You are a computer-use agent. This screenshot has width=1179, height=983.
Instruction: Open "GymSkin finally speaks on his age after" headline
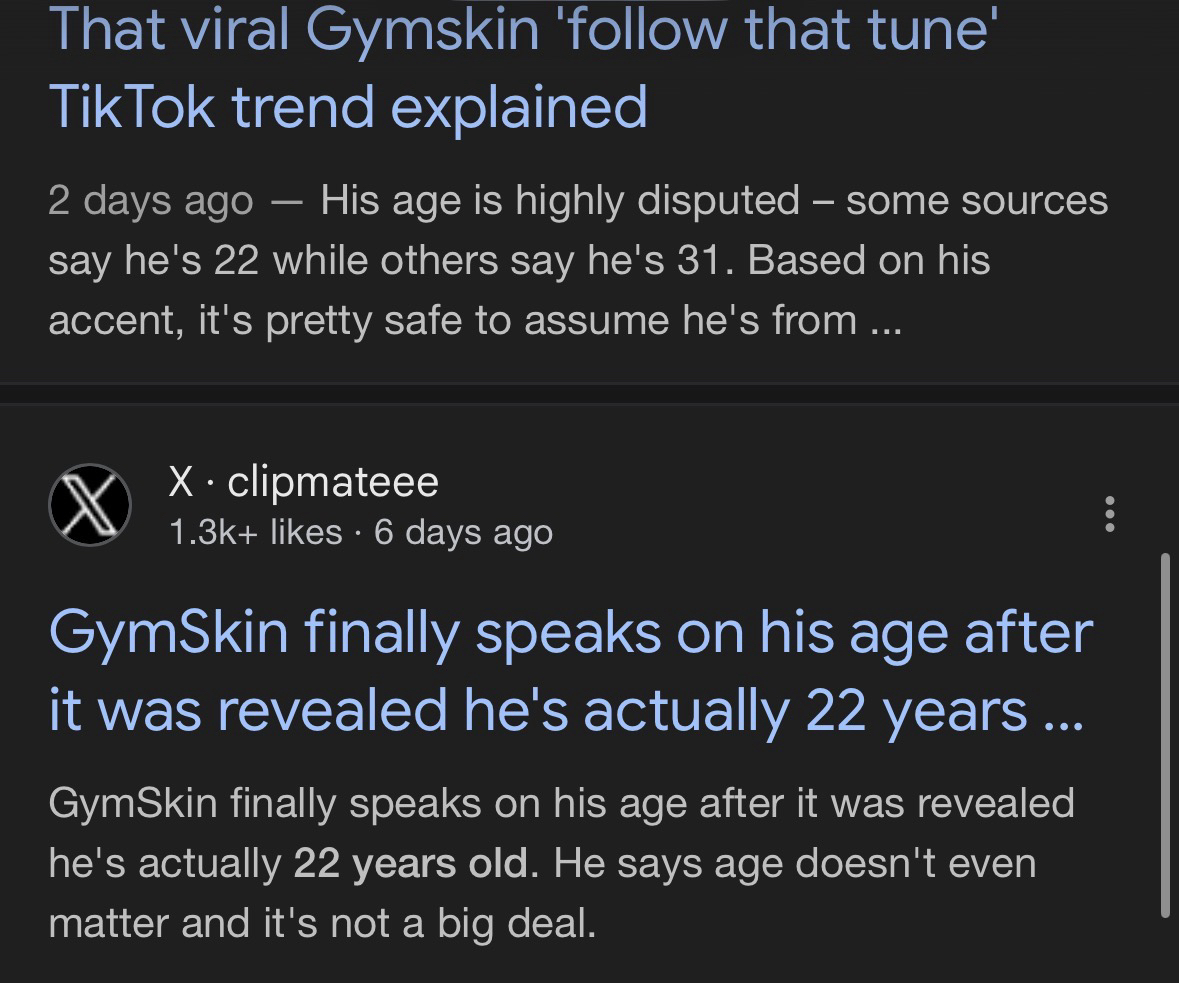click(570, 633)
